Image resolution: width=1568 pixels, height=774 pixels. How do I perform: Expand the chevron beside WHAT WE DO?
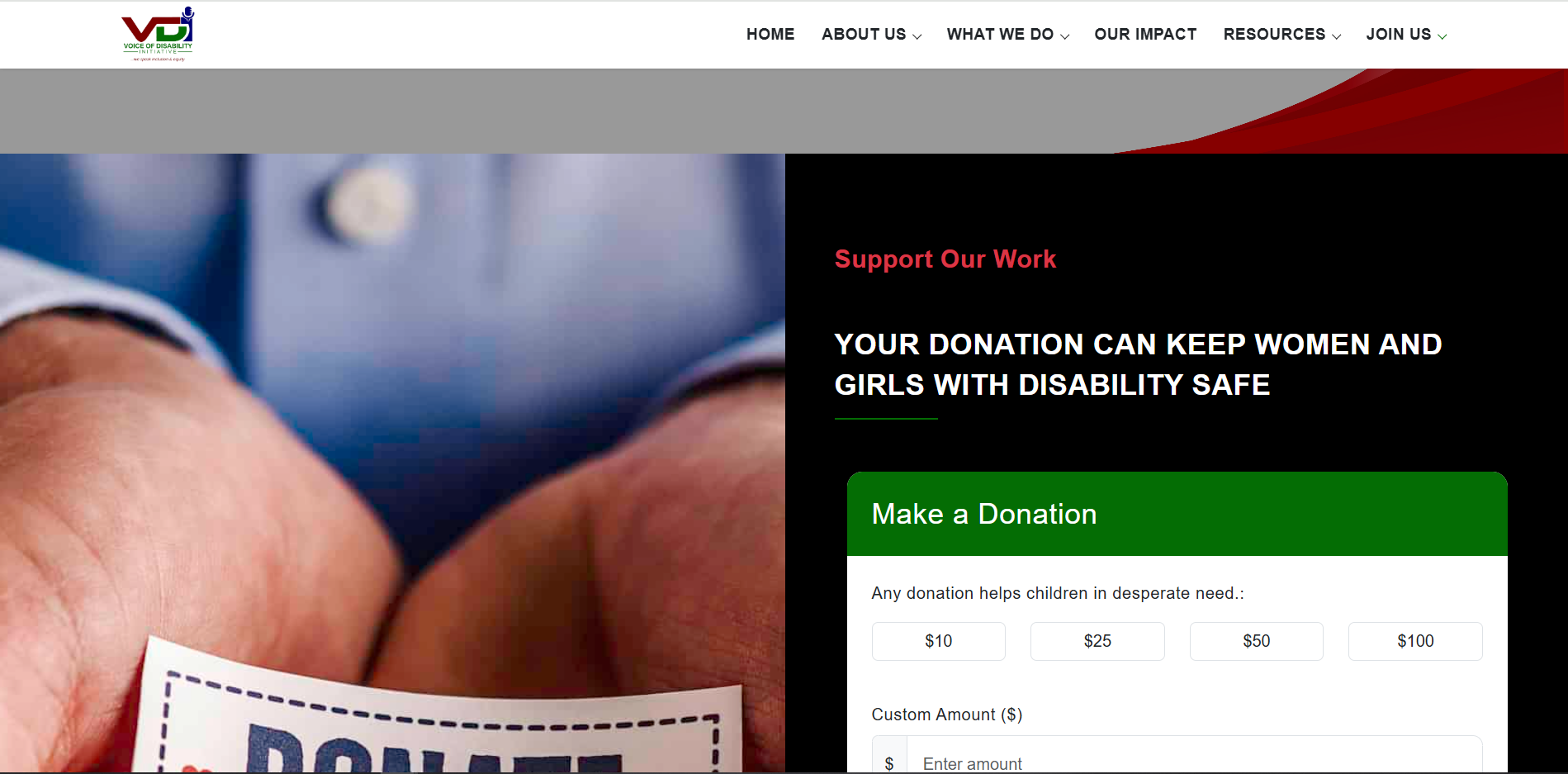point(1064,36)
